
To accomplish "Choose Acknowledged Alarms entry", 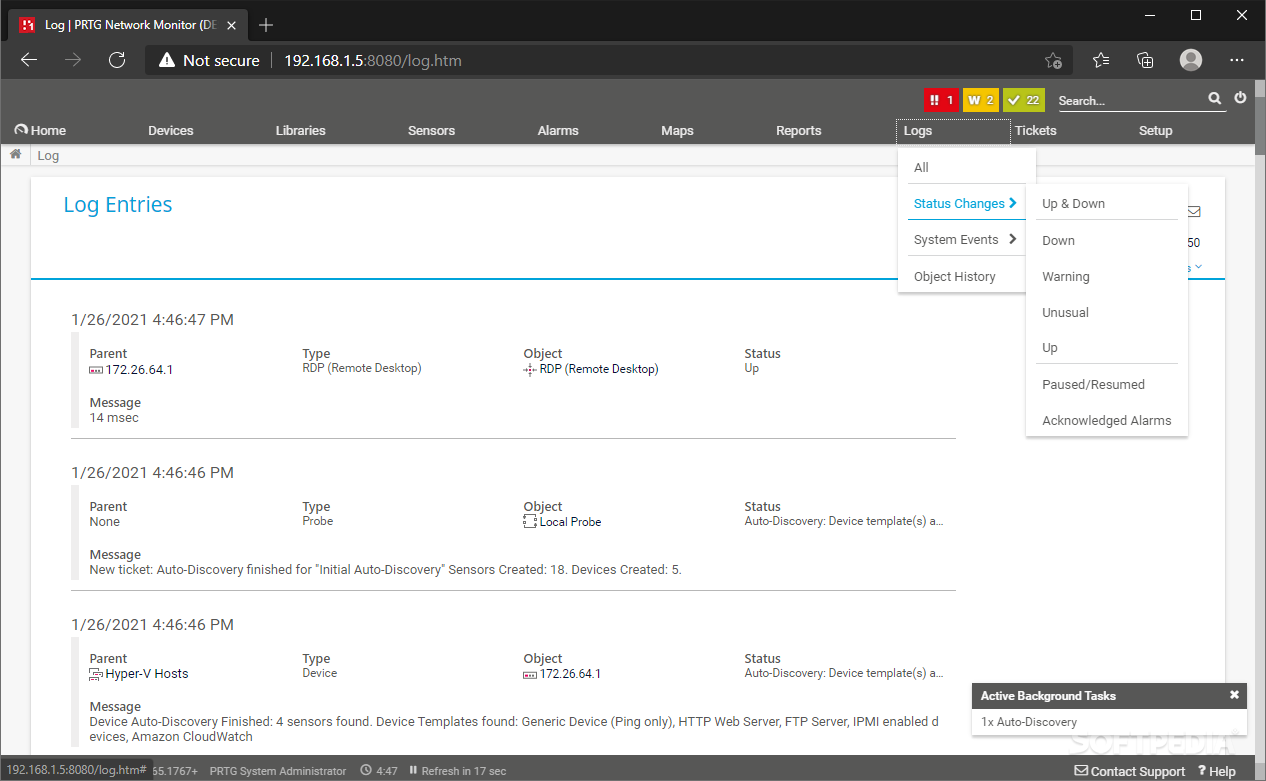I will [1106, 420].
